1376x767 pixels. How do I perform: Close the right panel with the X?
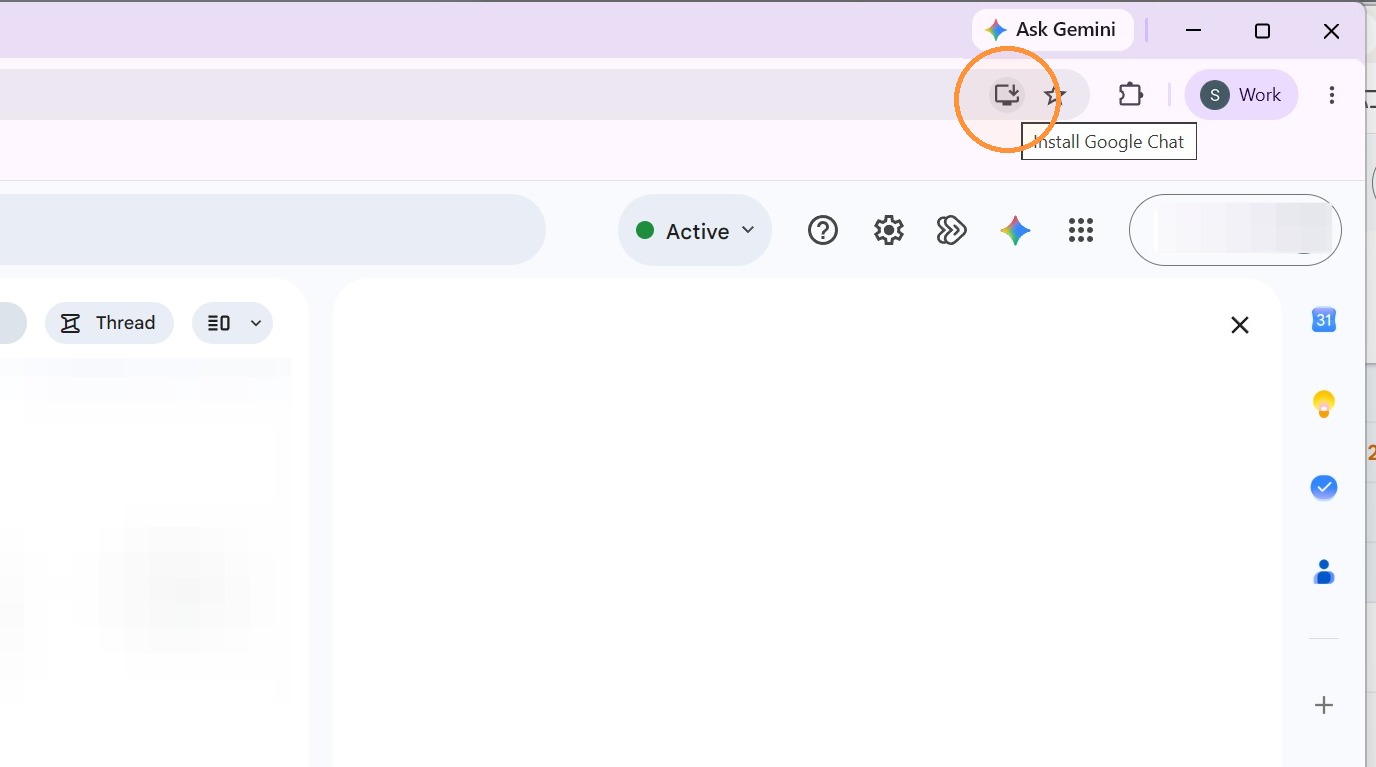click(x=1240, y=325)
